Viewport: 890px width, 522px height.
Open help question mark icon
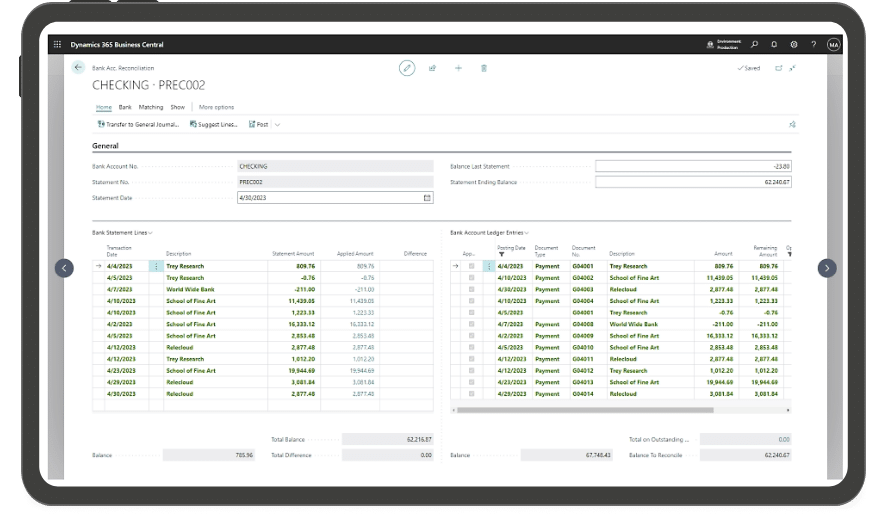pos(813,44)
